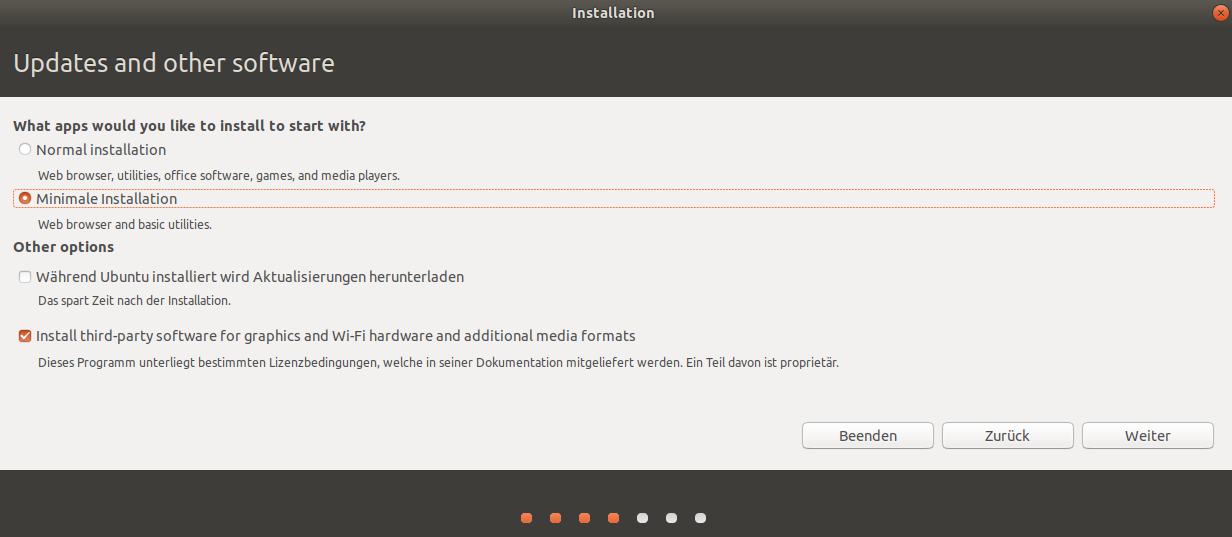This screenshot has width=1232, height=537.
Task: Click the Beenden button
Action: pyautogui.click(x=868, y=436)
